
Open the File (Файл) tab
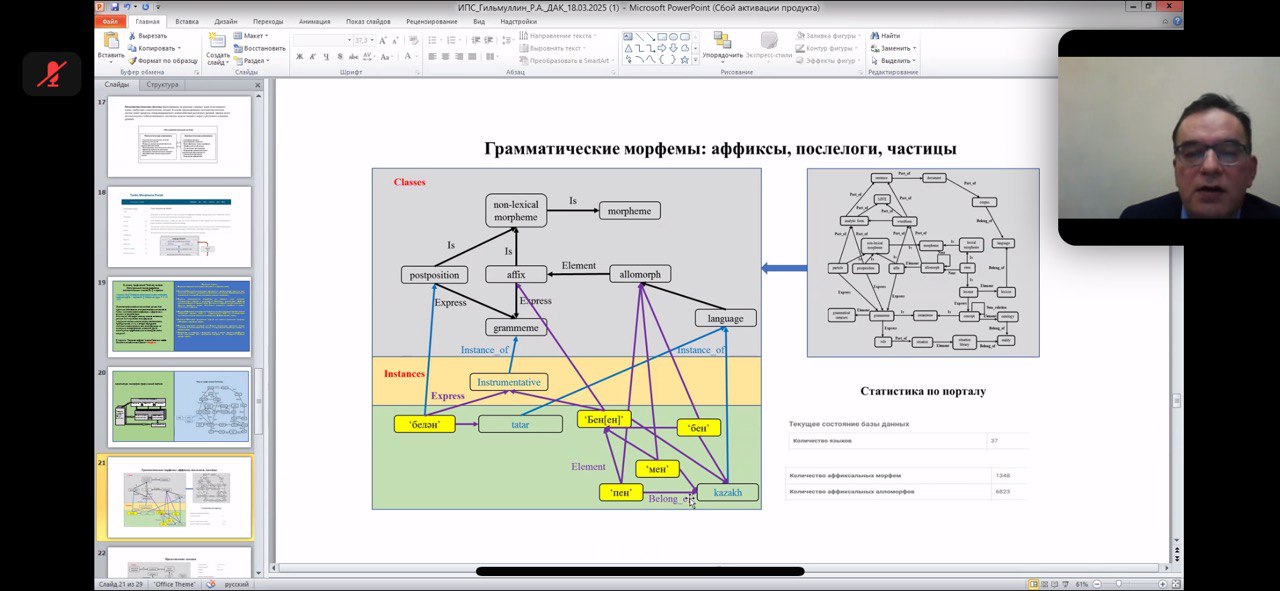110,21
